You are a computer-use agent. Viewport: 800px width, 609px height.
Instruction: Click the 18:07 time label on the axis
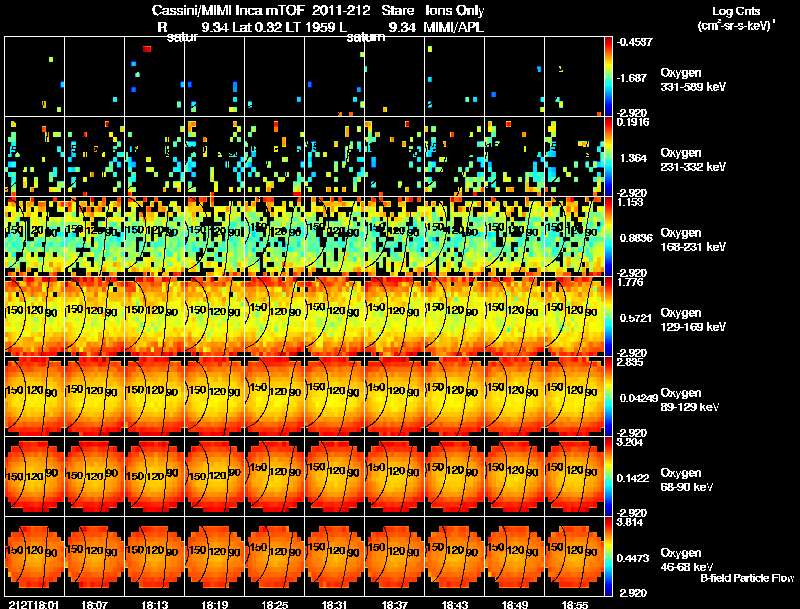coord(94,605)
